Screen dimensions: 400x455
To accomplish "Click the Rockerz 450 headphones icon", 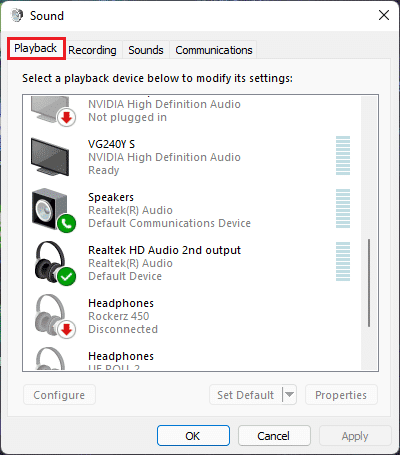I will (51, 315).
